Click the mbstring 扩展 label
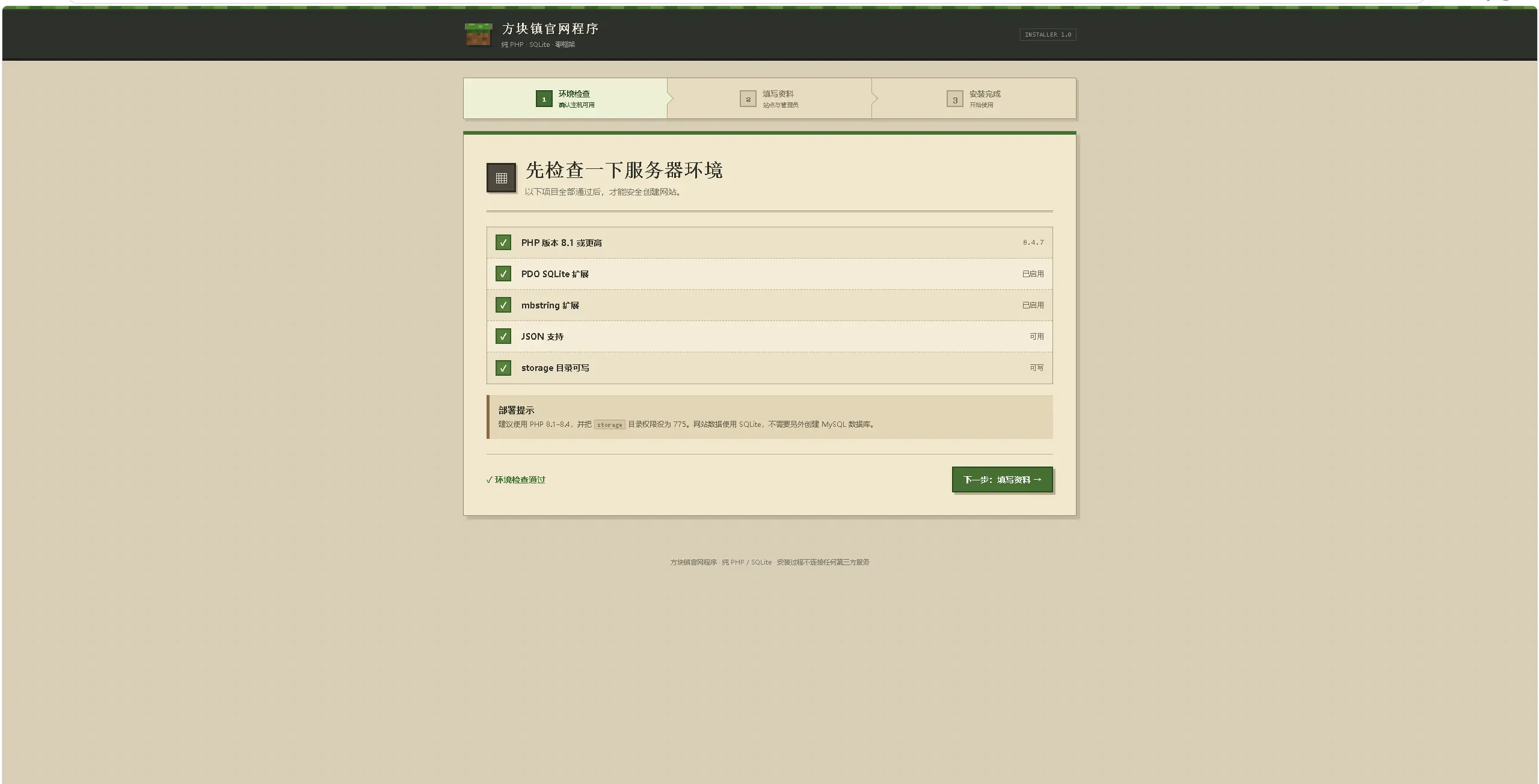Screen dimensions: 1539x784 [550, 305]
